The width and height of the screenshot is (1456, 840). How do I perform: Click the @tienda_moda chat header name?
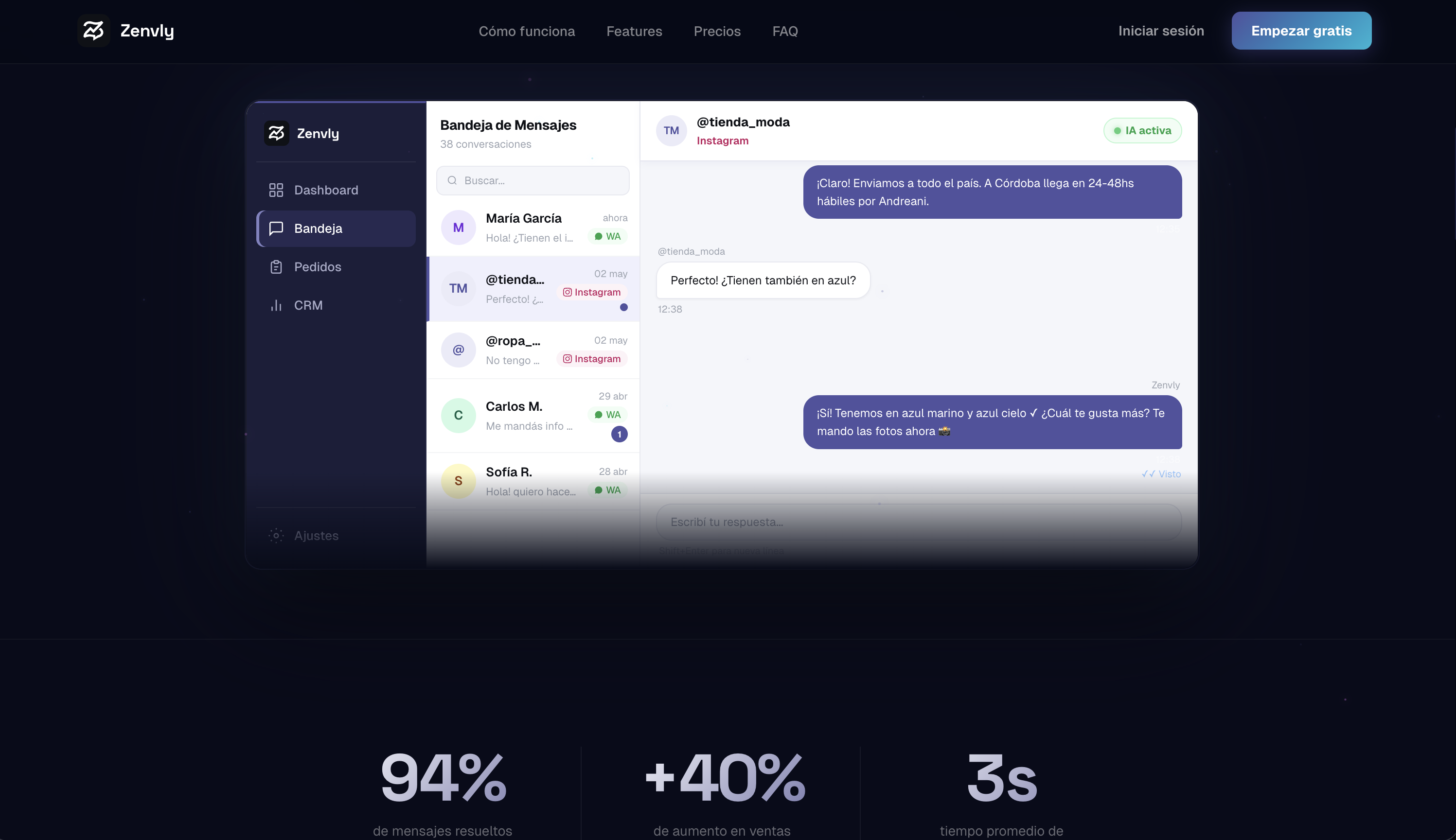(743, 122)
